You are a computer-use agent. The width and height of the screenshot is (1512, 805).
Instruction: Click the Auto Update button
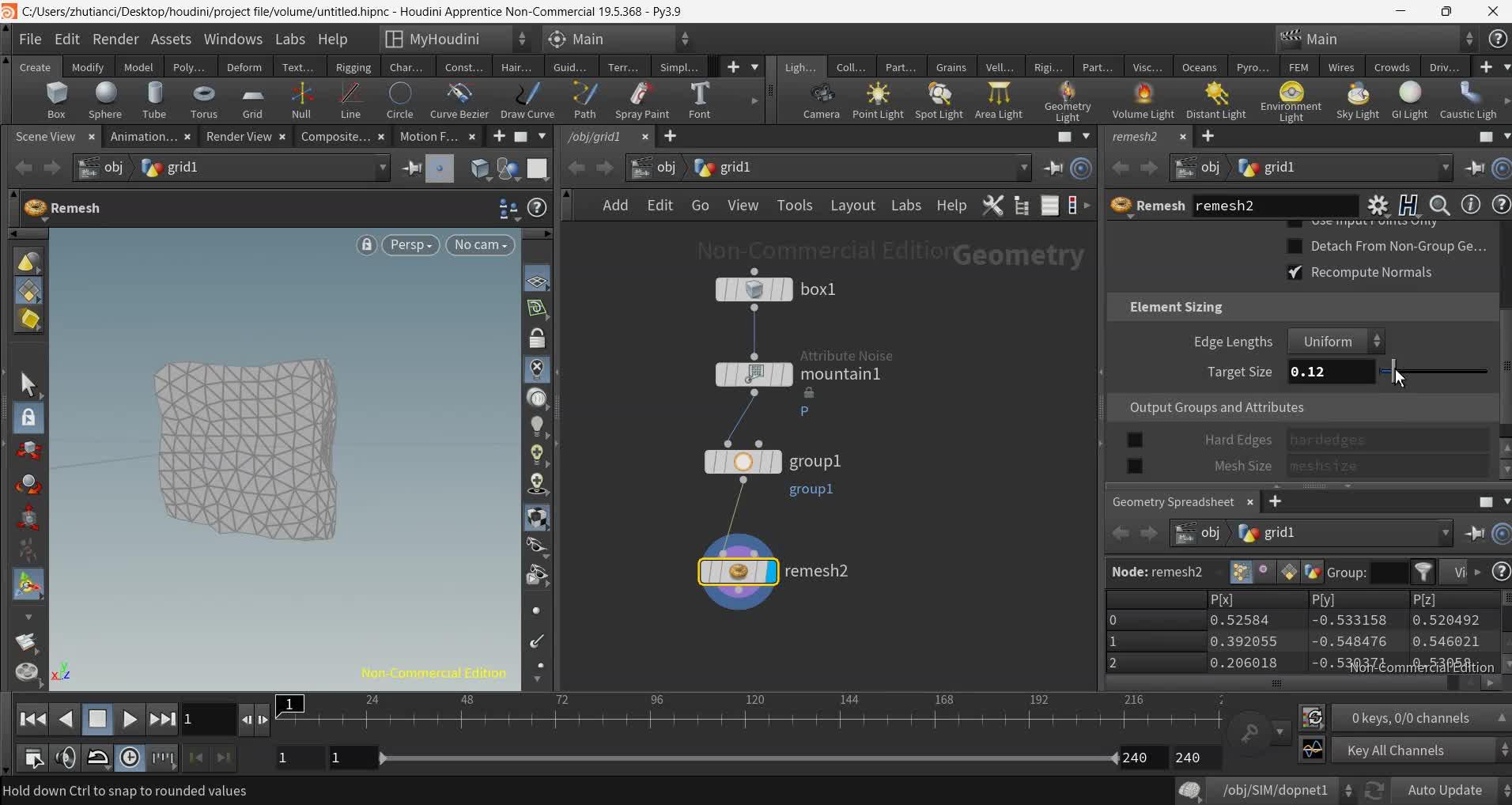[1444, 790]
